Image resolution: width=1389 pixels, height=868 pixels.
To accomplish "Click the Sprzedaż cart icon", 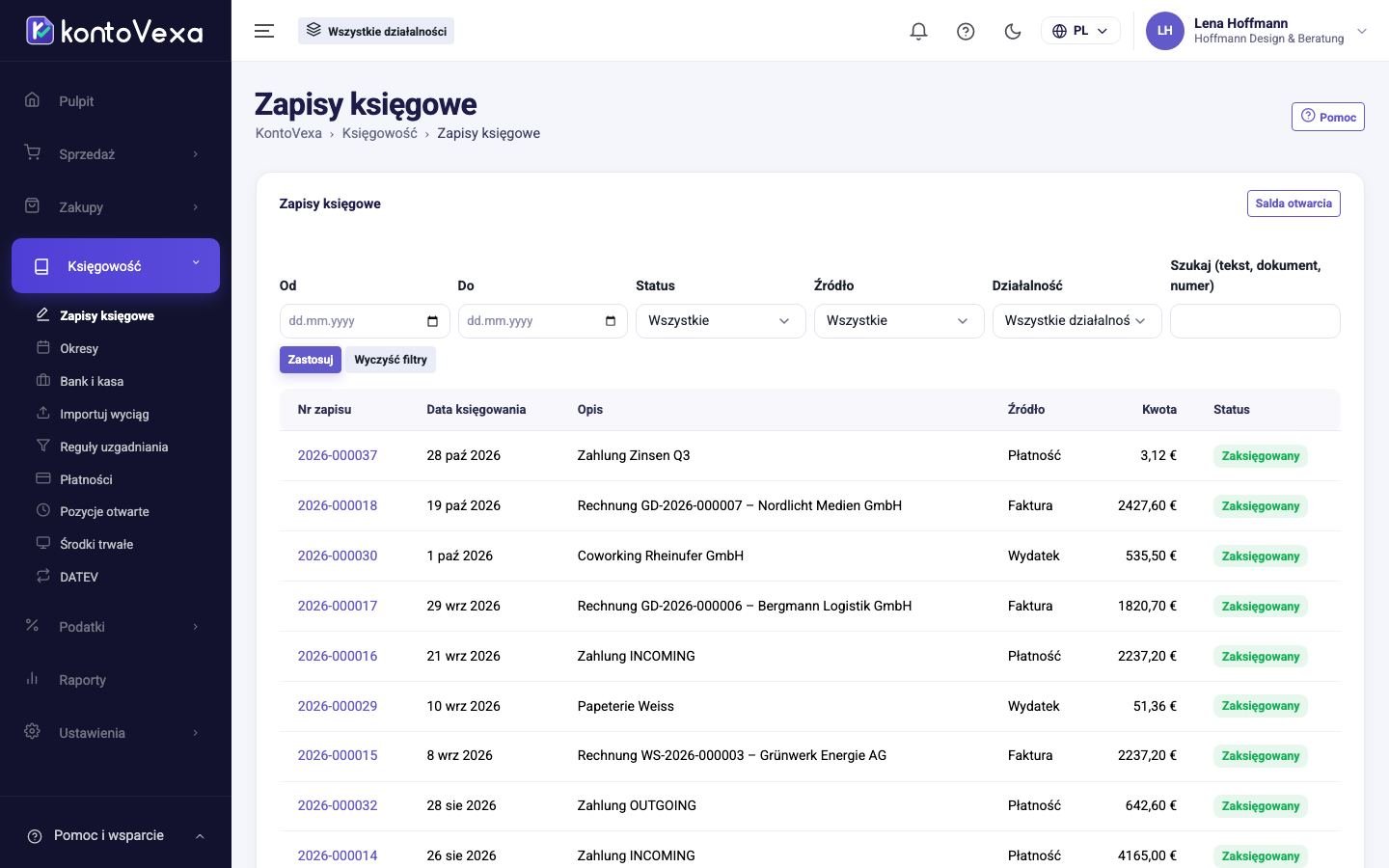I will click(32, 152).
